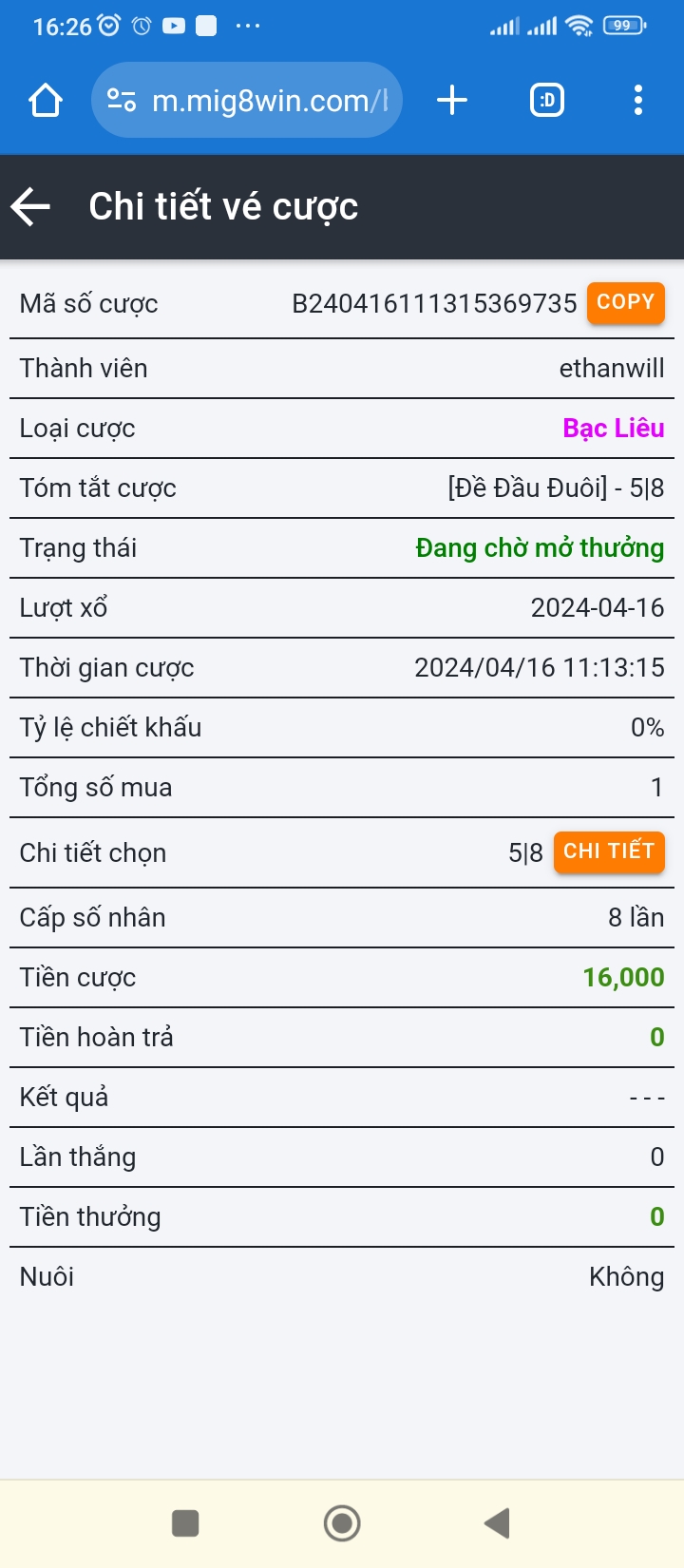Tap the browser home icon
The width and height of the screenshot is (684, 1568).
(46, 100)
